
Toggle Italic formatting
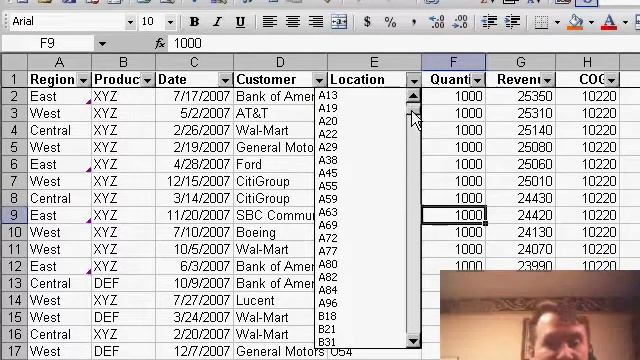pos(217,22)
